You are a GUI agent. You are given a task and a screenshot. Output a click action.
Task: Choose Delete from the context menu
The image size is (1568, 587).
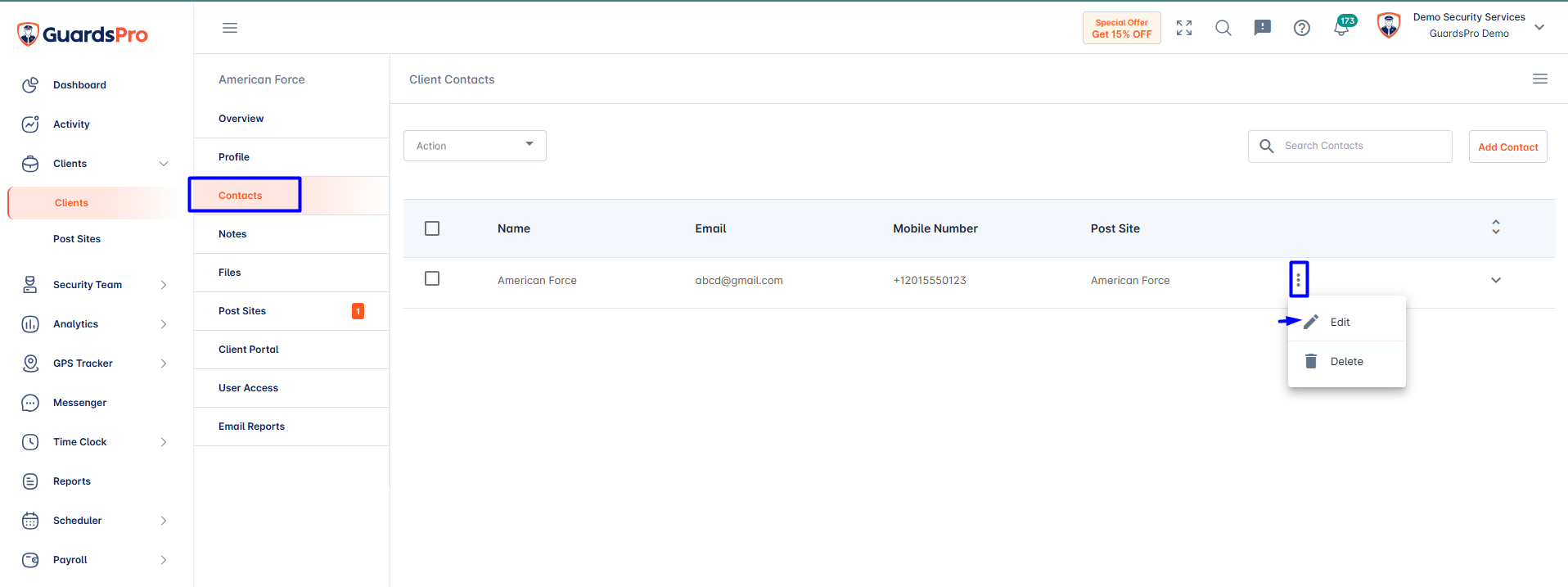[x=1347, y=361]
